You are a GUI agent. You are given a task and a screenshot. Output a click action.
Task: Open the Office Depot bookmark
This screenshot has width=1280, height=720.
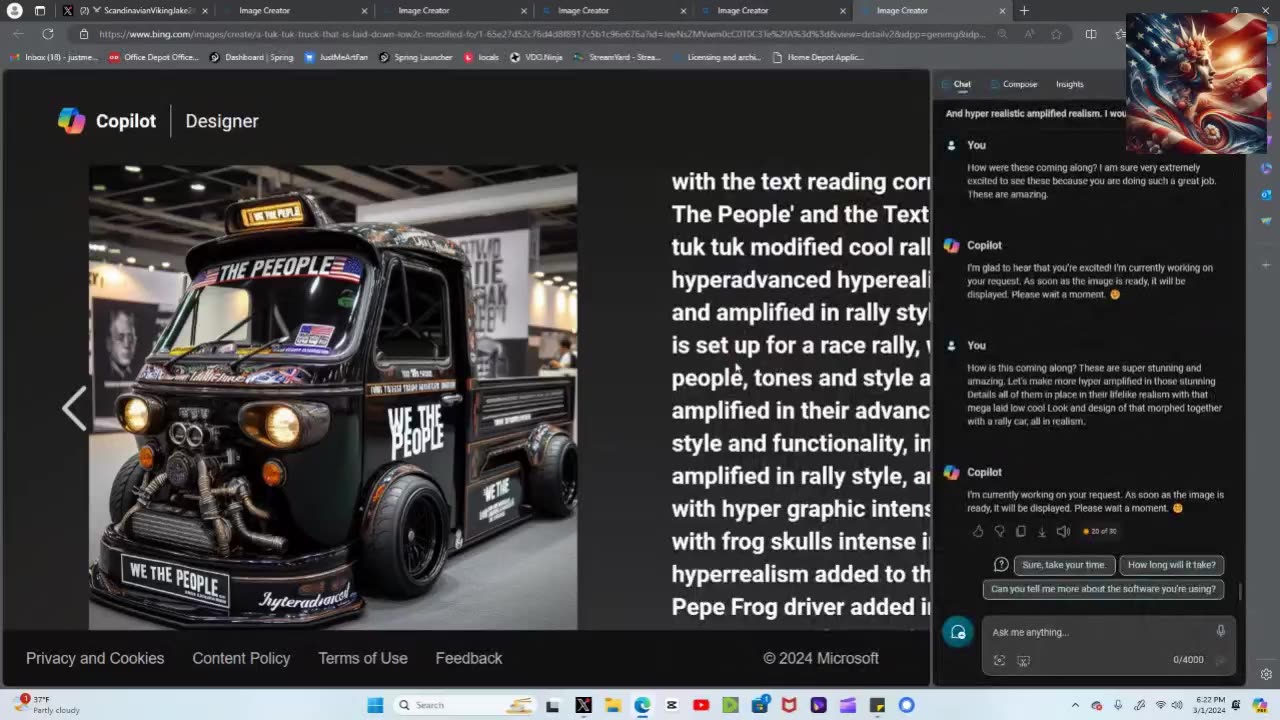point(154,57)
